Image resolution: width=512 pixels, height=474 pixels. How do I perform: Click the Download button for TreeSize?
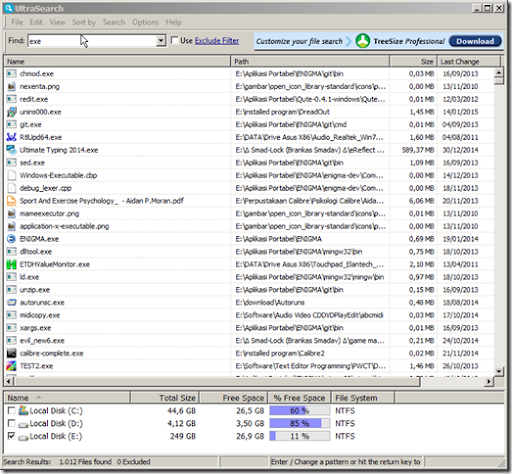tap(475, 41)
